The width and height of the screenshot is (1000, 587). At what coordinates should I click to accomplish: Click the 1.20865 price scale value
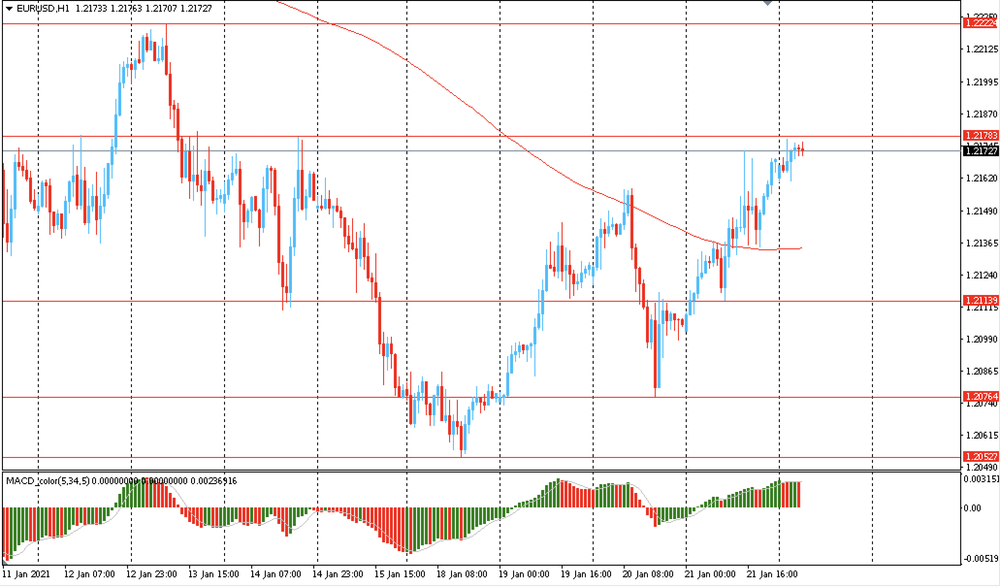pos(982,371)
